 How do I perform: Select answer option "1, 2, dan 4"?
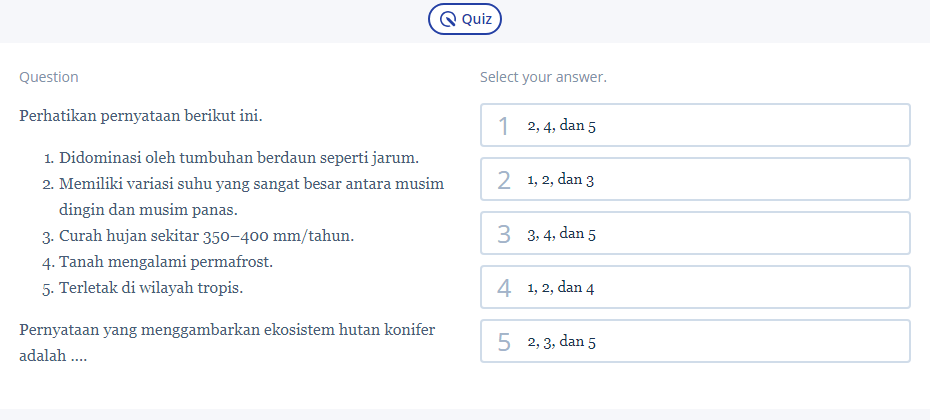pyautogui.click(x=695, y=287)
